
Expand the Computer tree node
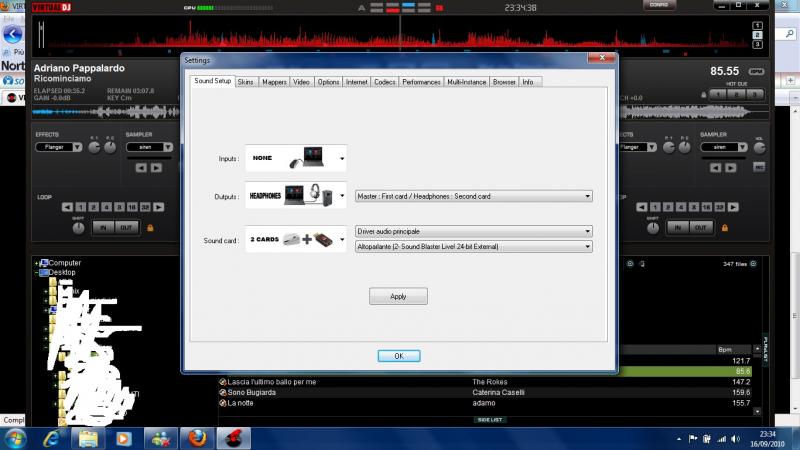(x=36, y=263)
